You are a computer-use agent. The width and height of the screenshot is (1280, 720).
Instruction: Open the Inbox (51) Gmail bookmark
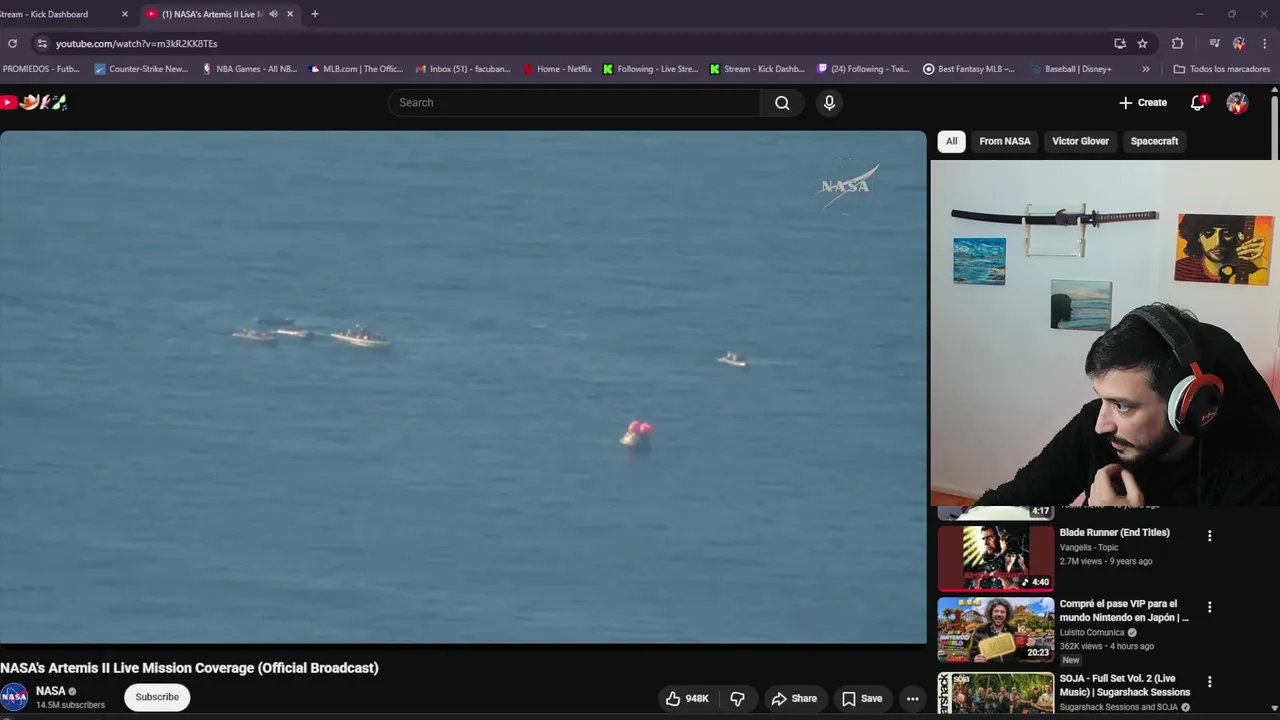click(x=463, y=69)
